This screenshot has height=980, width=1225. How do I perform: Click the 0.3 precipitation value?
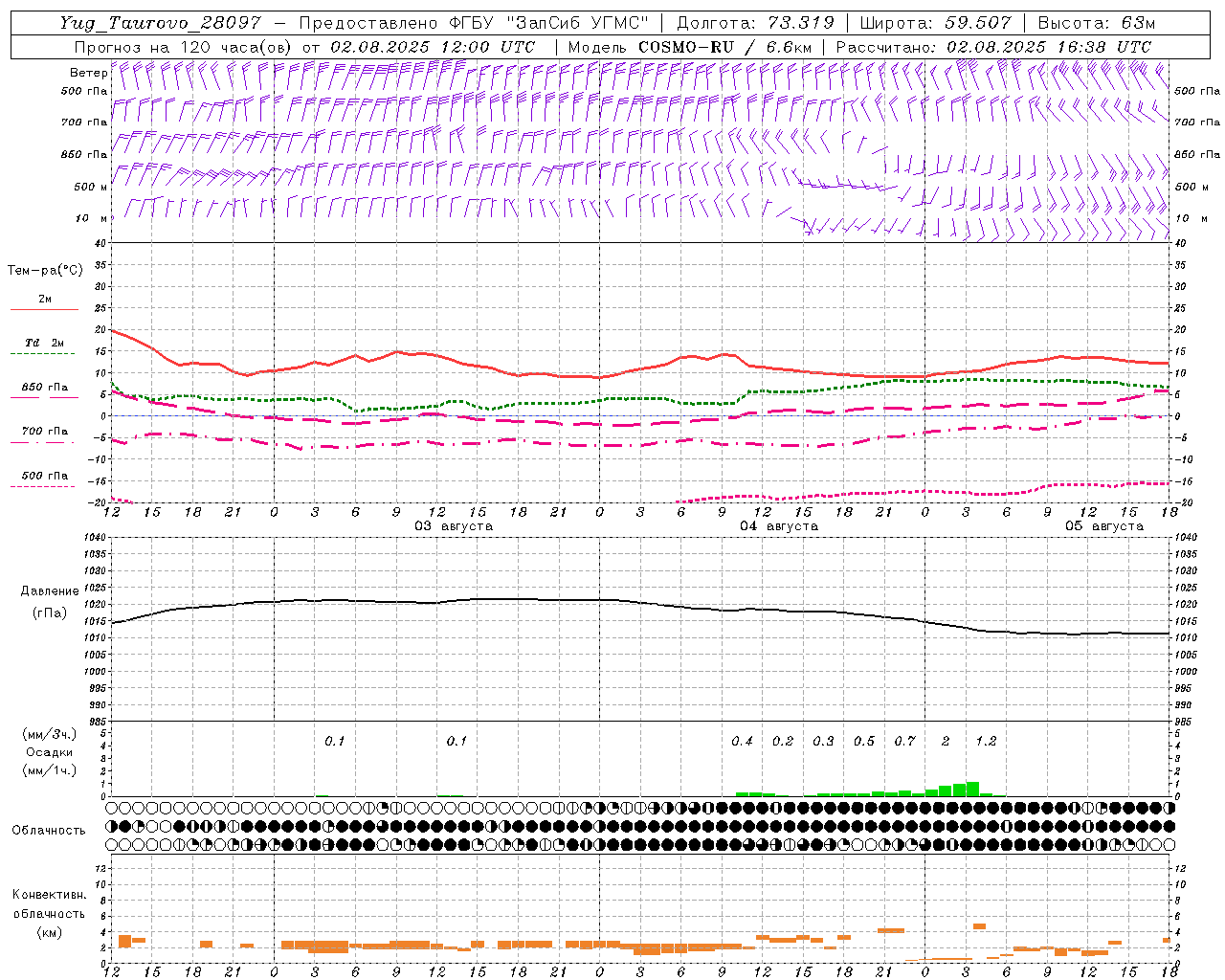823,742
